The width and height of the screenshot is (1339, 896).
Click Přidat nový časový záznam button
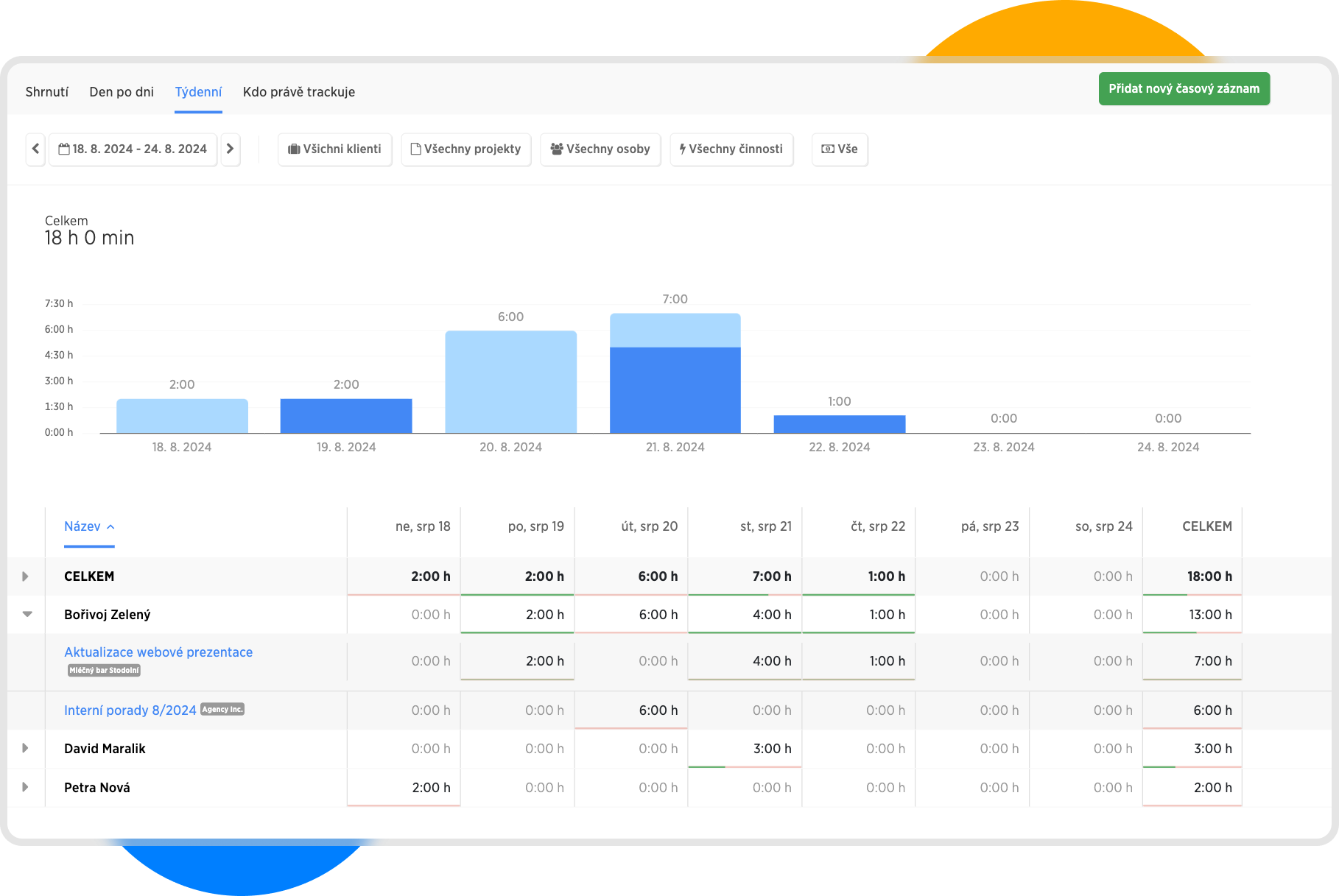click(x=1184, y=88)
